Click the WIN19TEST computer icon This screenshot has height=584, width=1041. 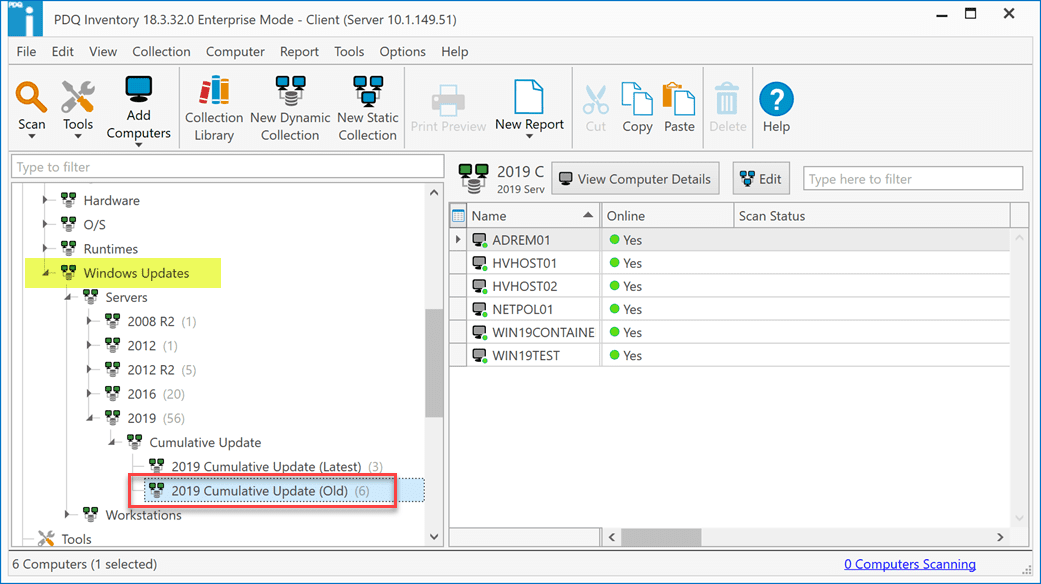[479, 356]
